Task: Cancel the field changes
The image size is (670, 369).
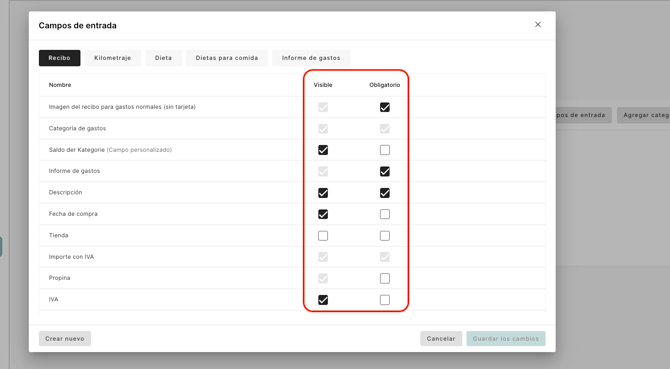Action: 441,339
